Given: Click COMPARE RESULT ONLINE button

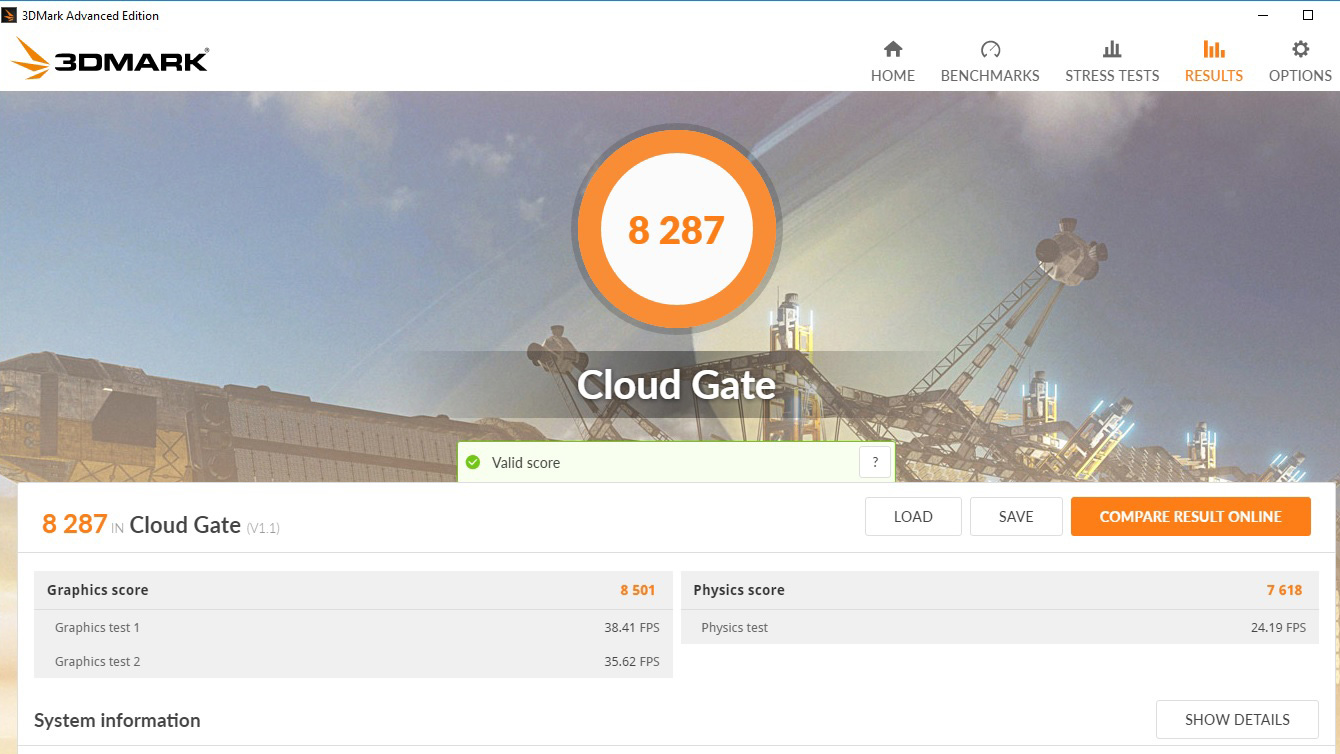Looking at the screenshot, I should (1190, 516).
